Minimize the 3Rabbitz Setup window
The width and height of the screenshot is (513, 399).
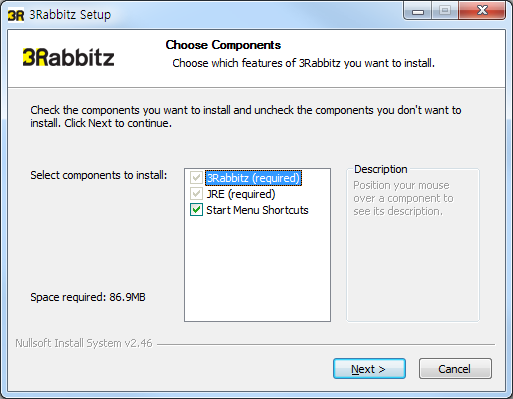click(x=418, y=11)
